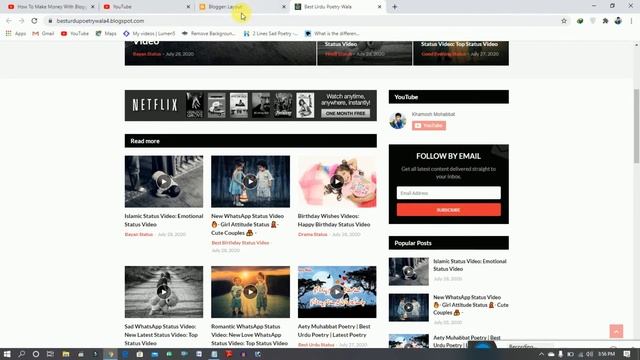Play the Islamic Status Video thumbnail
Viewport: 640px width, 360px height.
click(x=164, y=181)
